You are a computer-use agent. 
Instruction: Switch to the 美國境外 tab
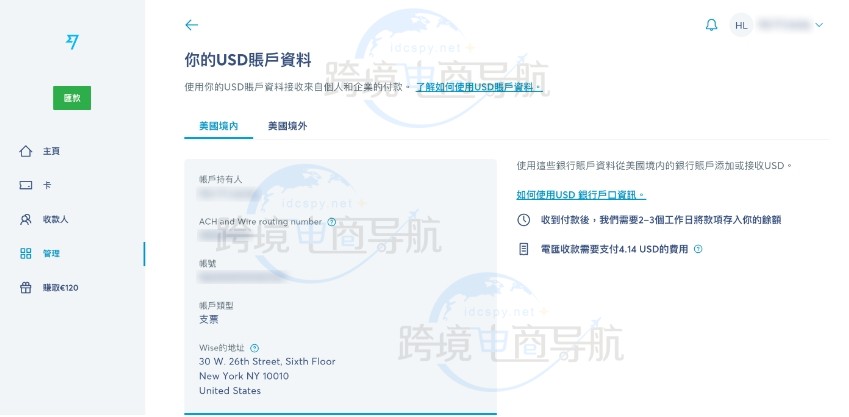(x=287, y=126)
